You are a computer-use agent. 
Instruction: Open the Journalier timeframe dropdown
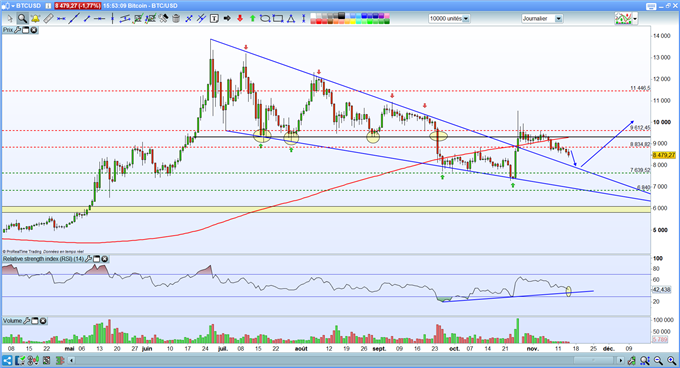(559, 19)
